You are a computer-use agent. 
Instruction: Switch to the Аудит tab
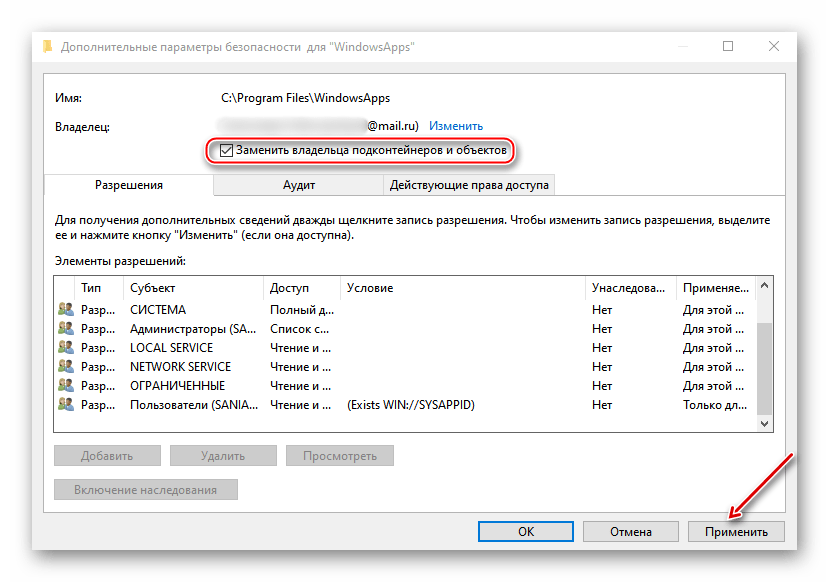point(299,185)
